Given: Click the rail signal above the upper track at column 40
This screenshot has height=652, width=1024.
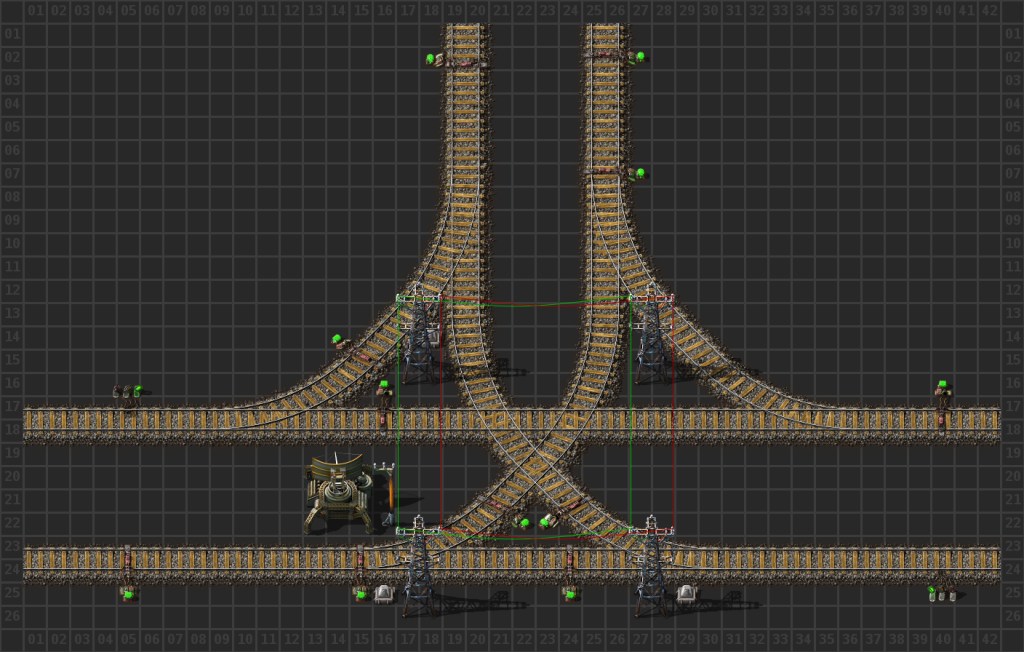Looking at the screenshot, I should pos(942,389).
